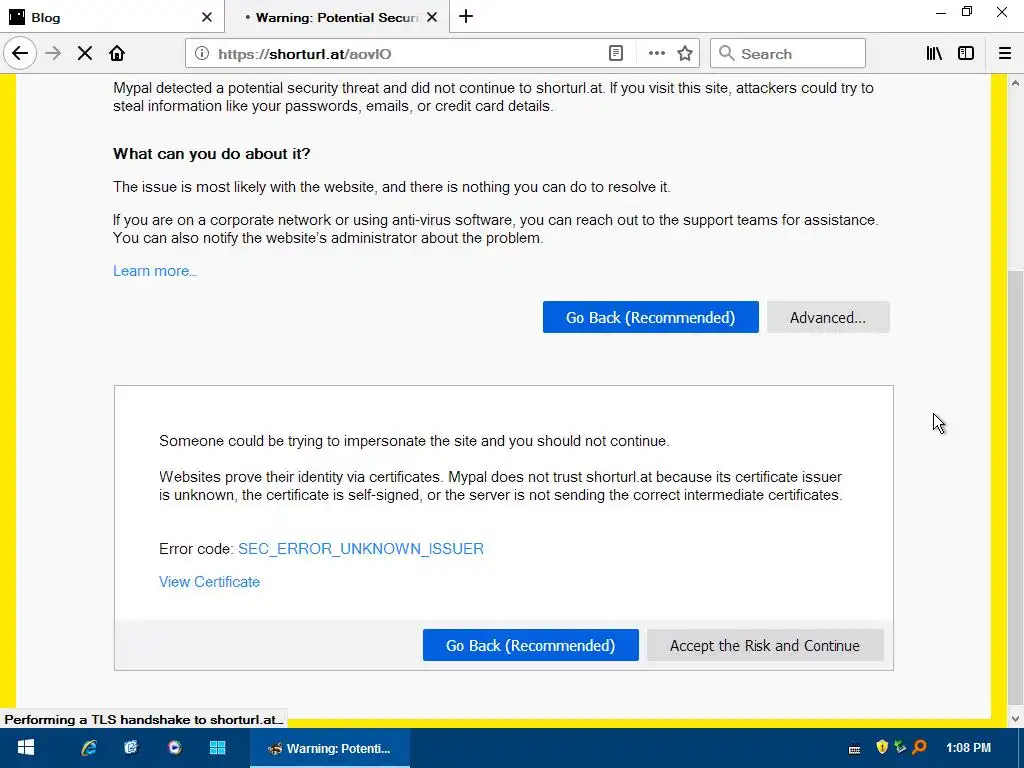This screenshot has height=768, width=1024.
Task: Click the forward arrow navigation button
Action: coord(53,54)
